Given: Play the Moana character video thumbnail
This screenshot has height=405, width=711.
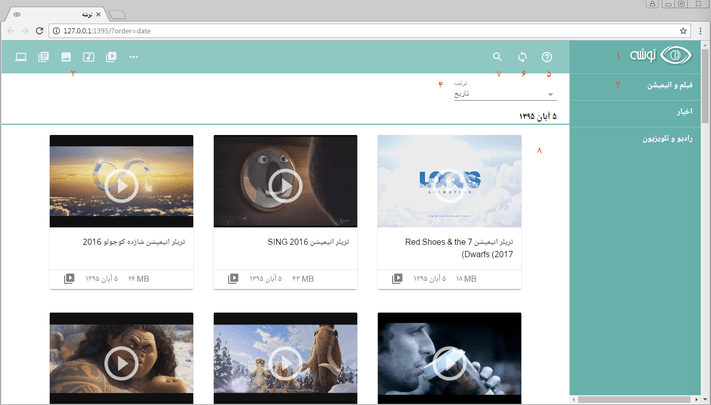Looking at the screenshot, I should click(122, 363).
